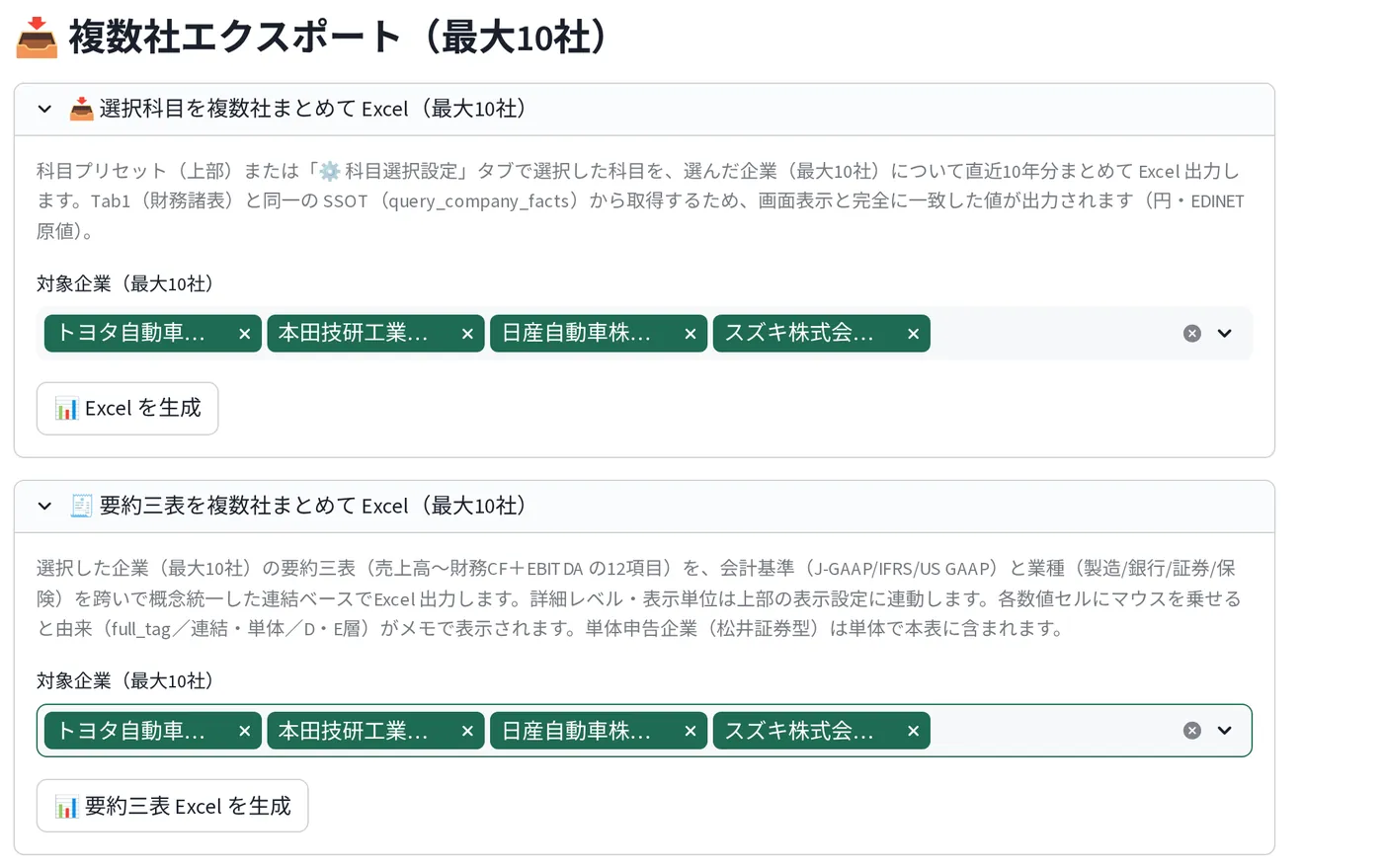Click the first 対象企業（最大10社） label
1383x868 pixels.
click(125, 284)
